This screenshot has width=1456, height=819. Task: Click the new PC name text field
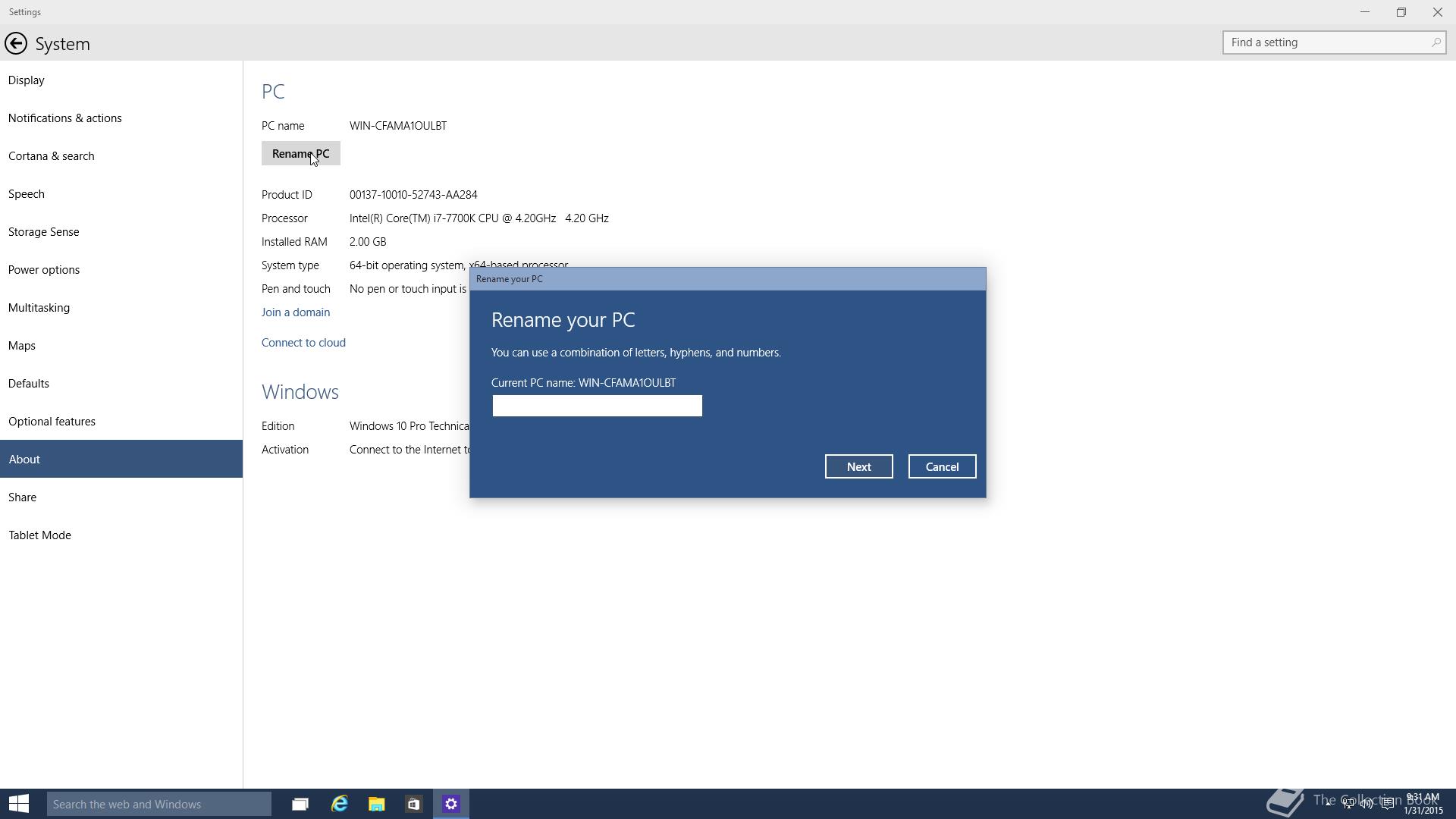(597, 406)
